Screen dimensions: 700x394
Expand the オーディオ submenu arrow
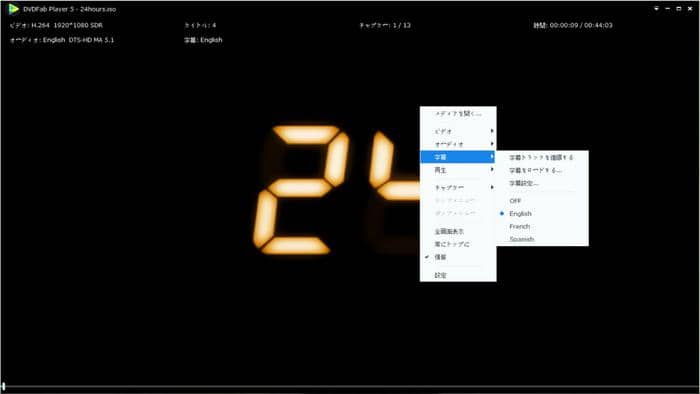point(492,144)
